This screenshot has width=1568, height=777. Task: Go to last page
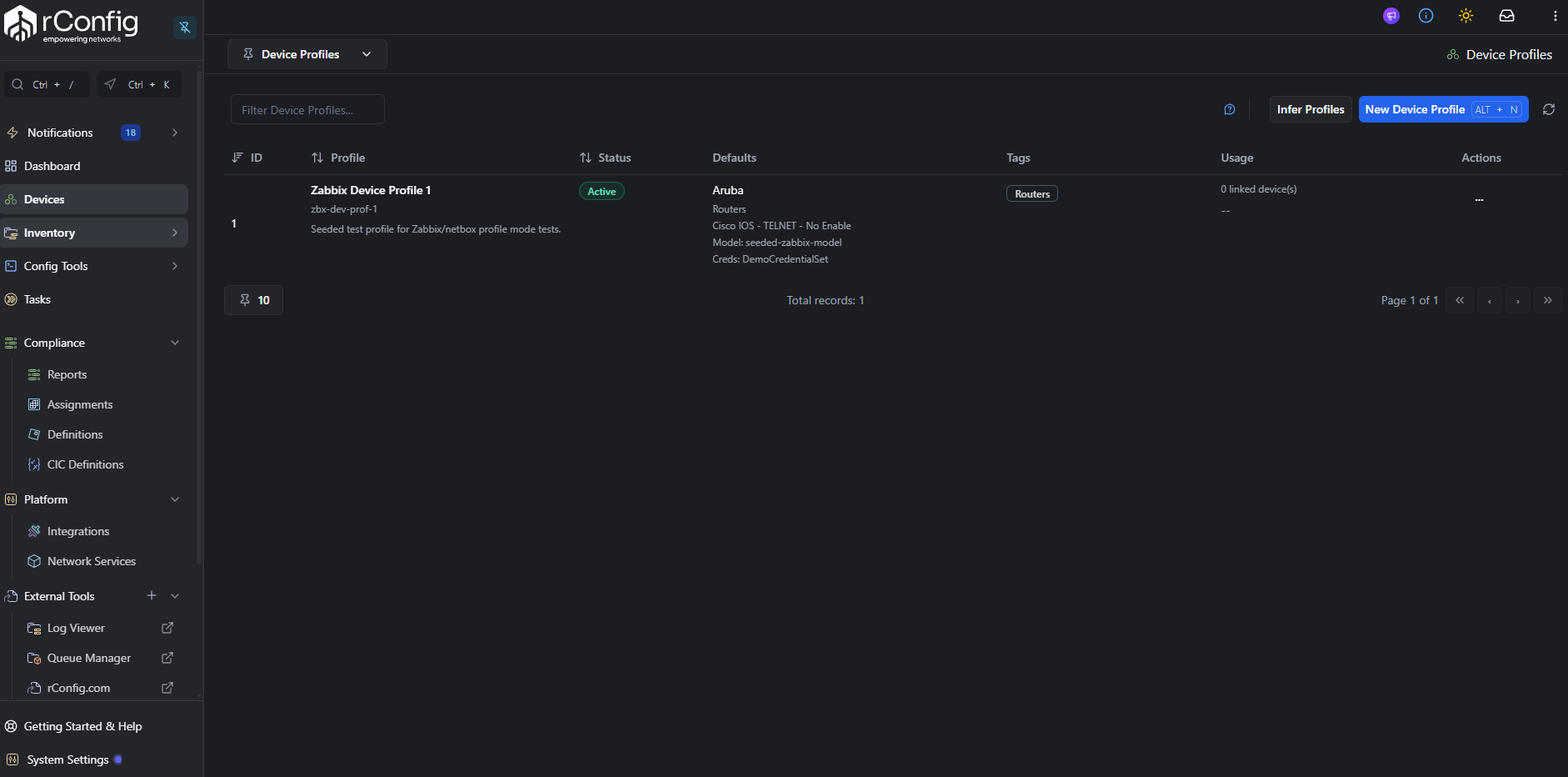[1548, 300]
